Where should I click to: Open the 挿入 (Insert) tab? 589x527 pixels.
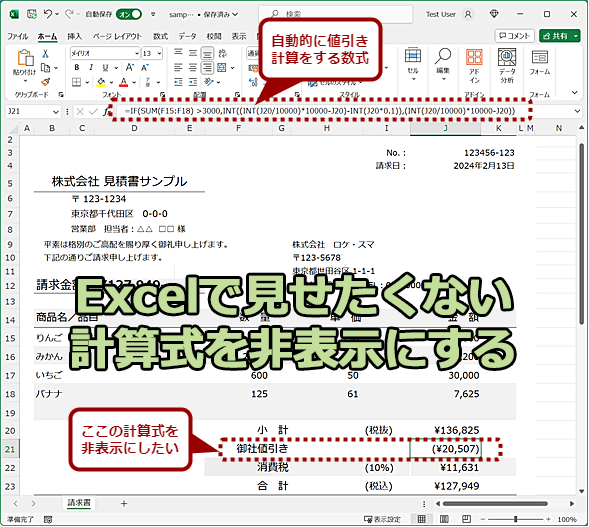click(74, 36)
